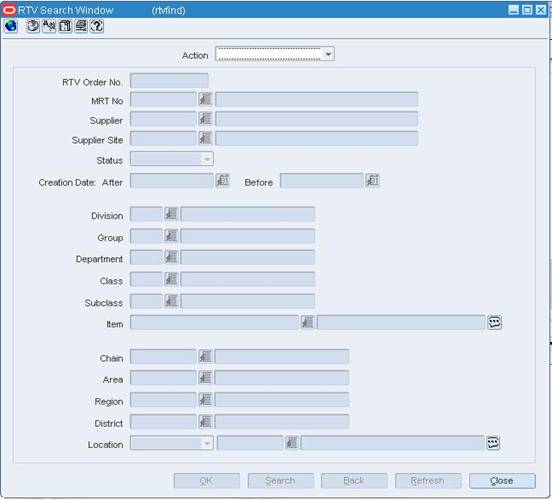Click the globe icon in the toolbar
The height and width of the screenshot is (500, 552).
pos(11,26)
